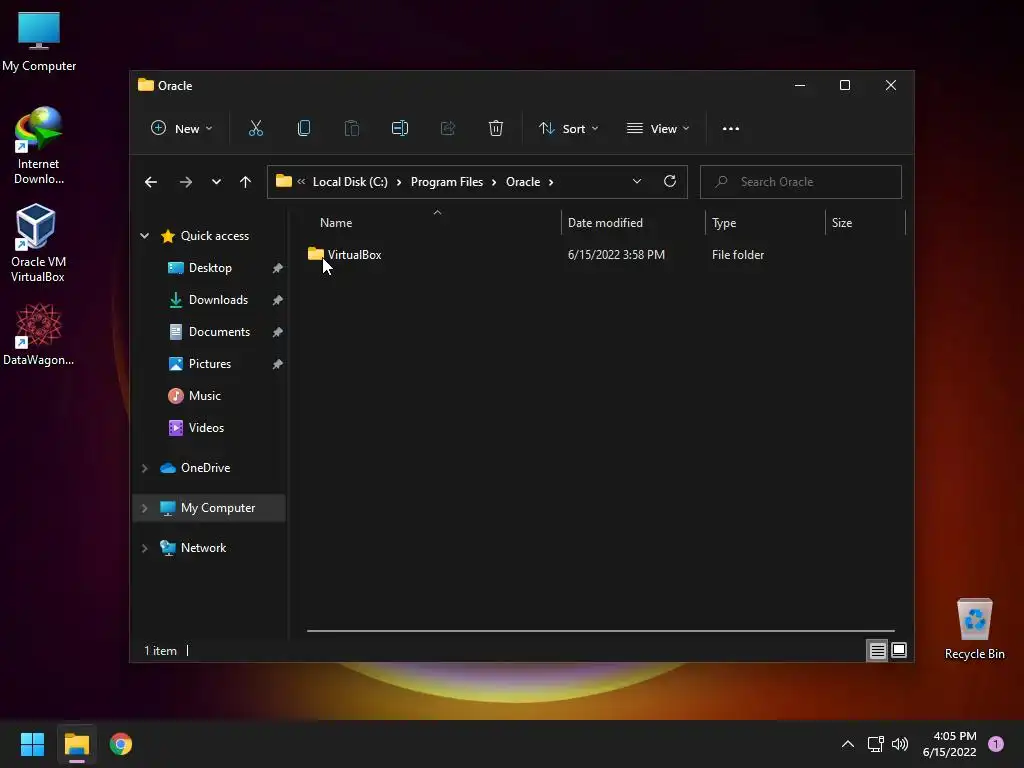This screenshot has width=1024, height=768.
Task: Click Local Disk (C:) in address bar
Action: (x=350, y=182)
